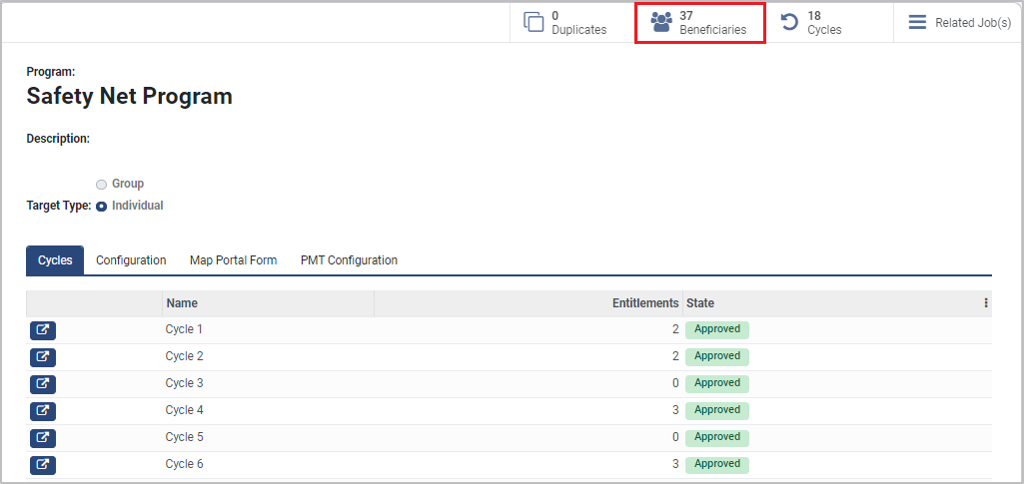1024x484 pixels.
Task: Open Cycle 2 record via external-link icon
Action: [x=43, y=357]
